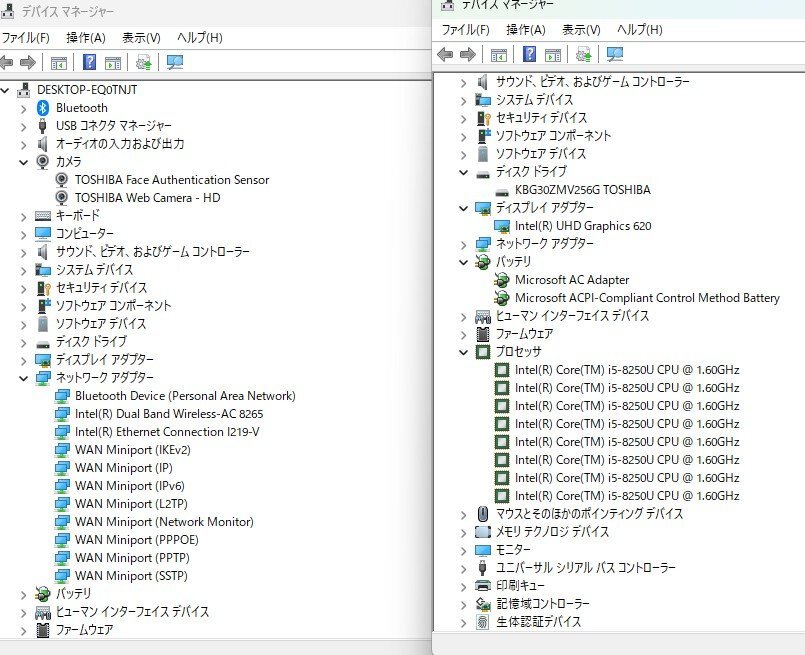
Task: Click show/hide console tree icon, left window
Action: [59, 63]
